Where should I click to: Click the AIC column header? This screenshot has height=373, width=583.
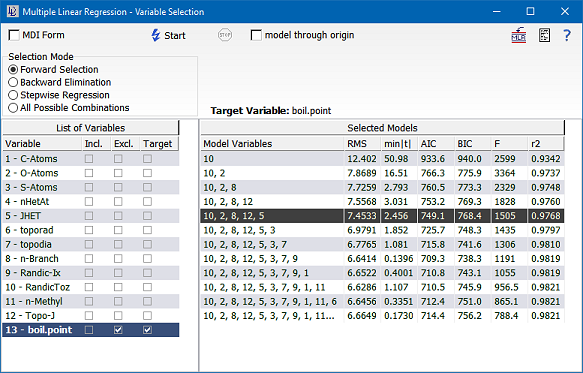click(436, 144)
